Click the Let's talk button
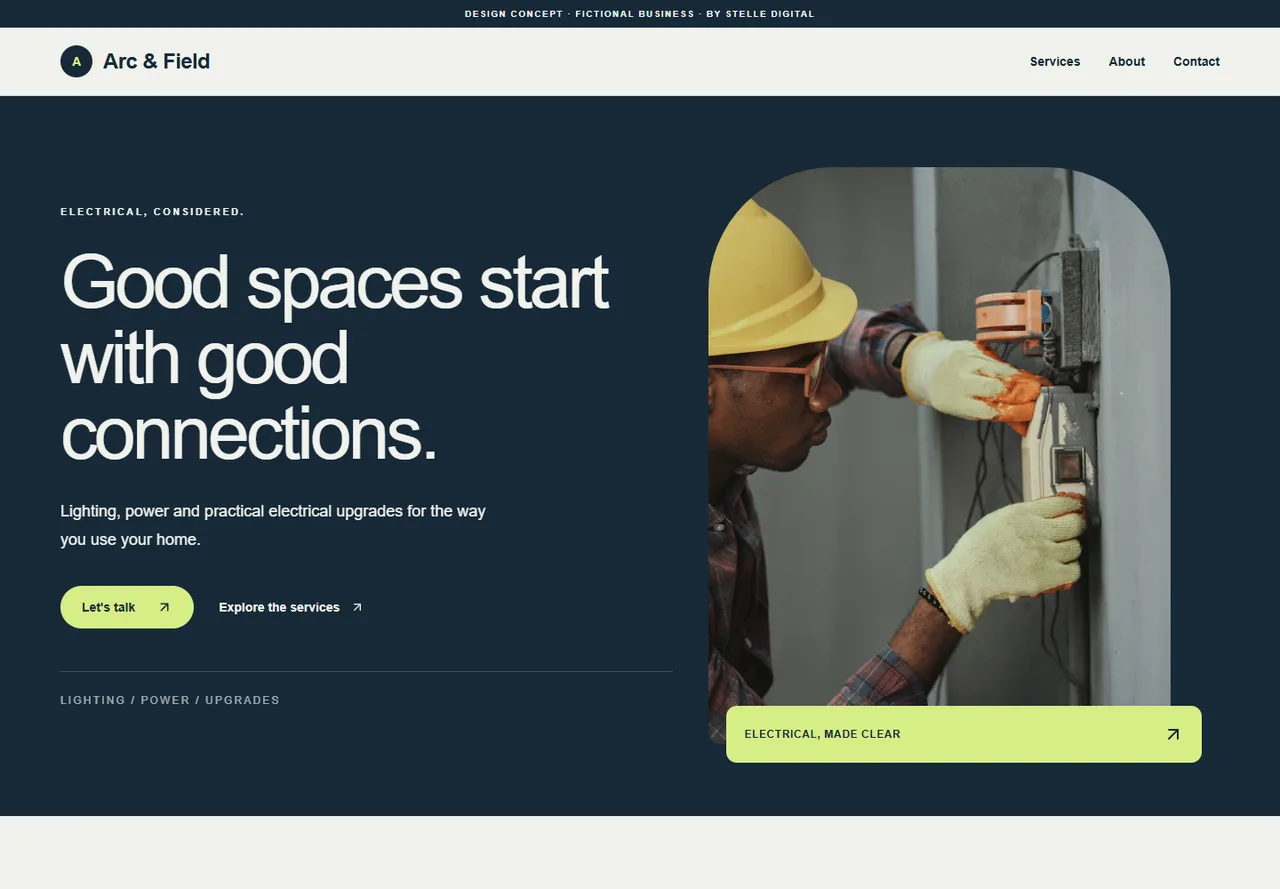Viewport: 1280px width, 889px height. click(127, 607)
